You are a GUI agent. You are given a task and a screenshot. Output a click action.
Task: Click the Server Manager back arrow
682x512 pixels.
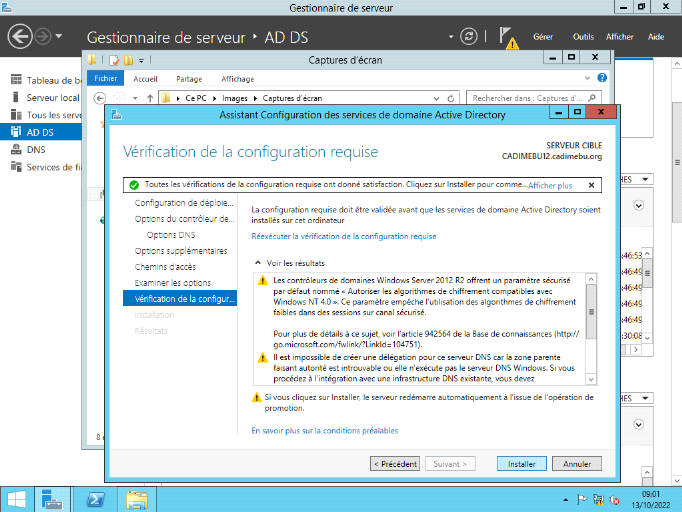tap(20, 36)
